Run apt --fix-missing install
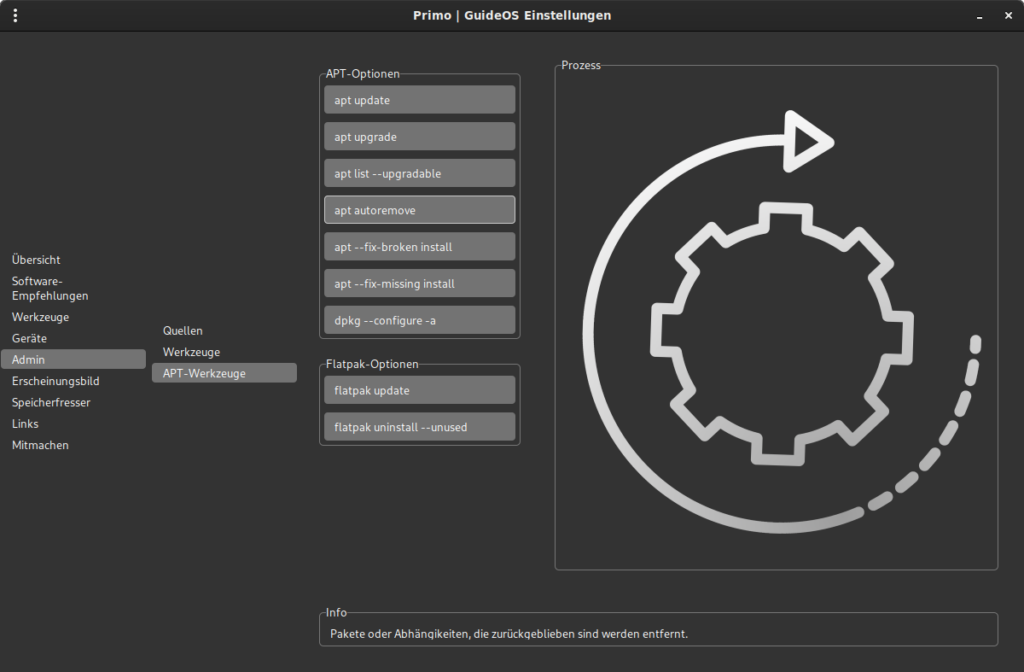The width and height of the screenshot is (1024, 672). 419,284
